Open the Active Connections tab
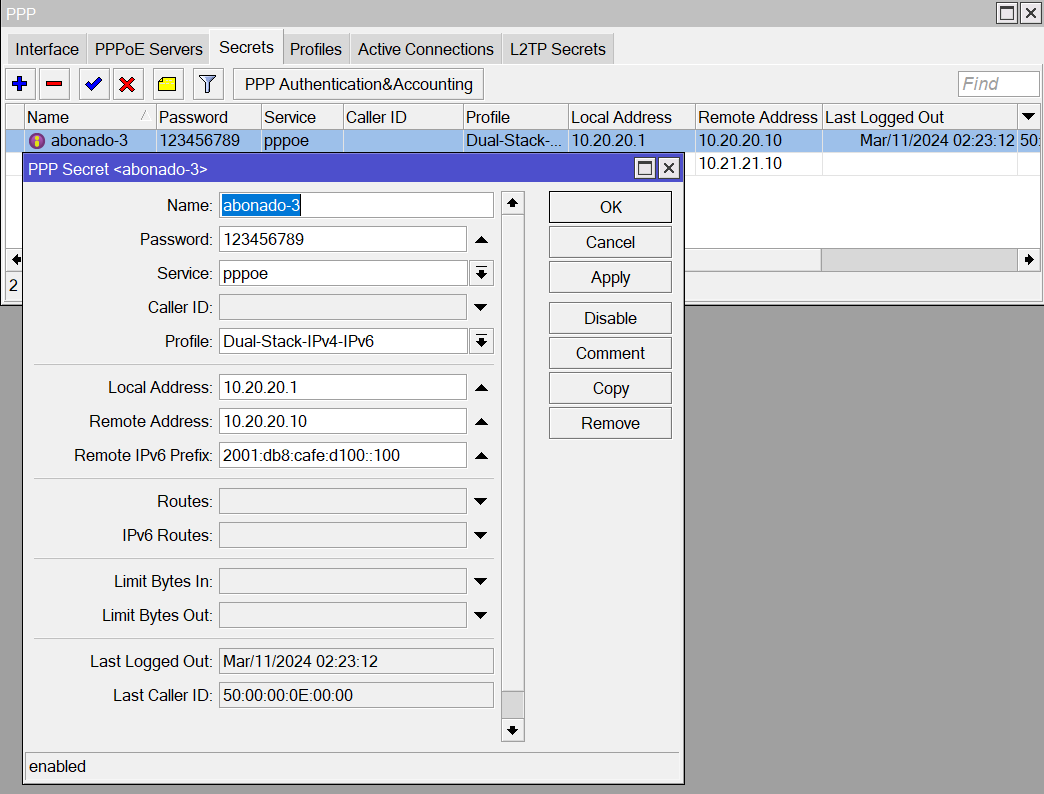Image resolution: width=1044 pixels, height=794 pixels. [424, 47]
